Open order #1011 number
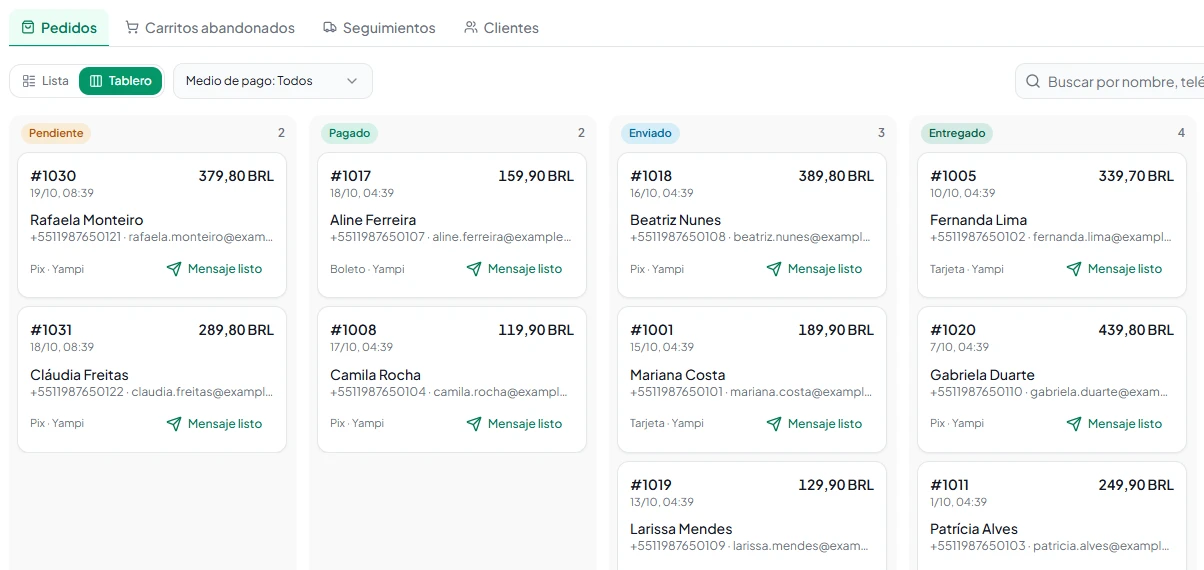This screenshot has height=570, width=1204. point(949,485)
